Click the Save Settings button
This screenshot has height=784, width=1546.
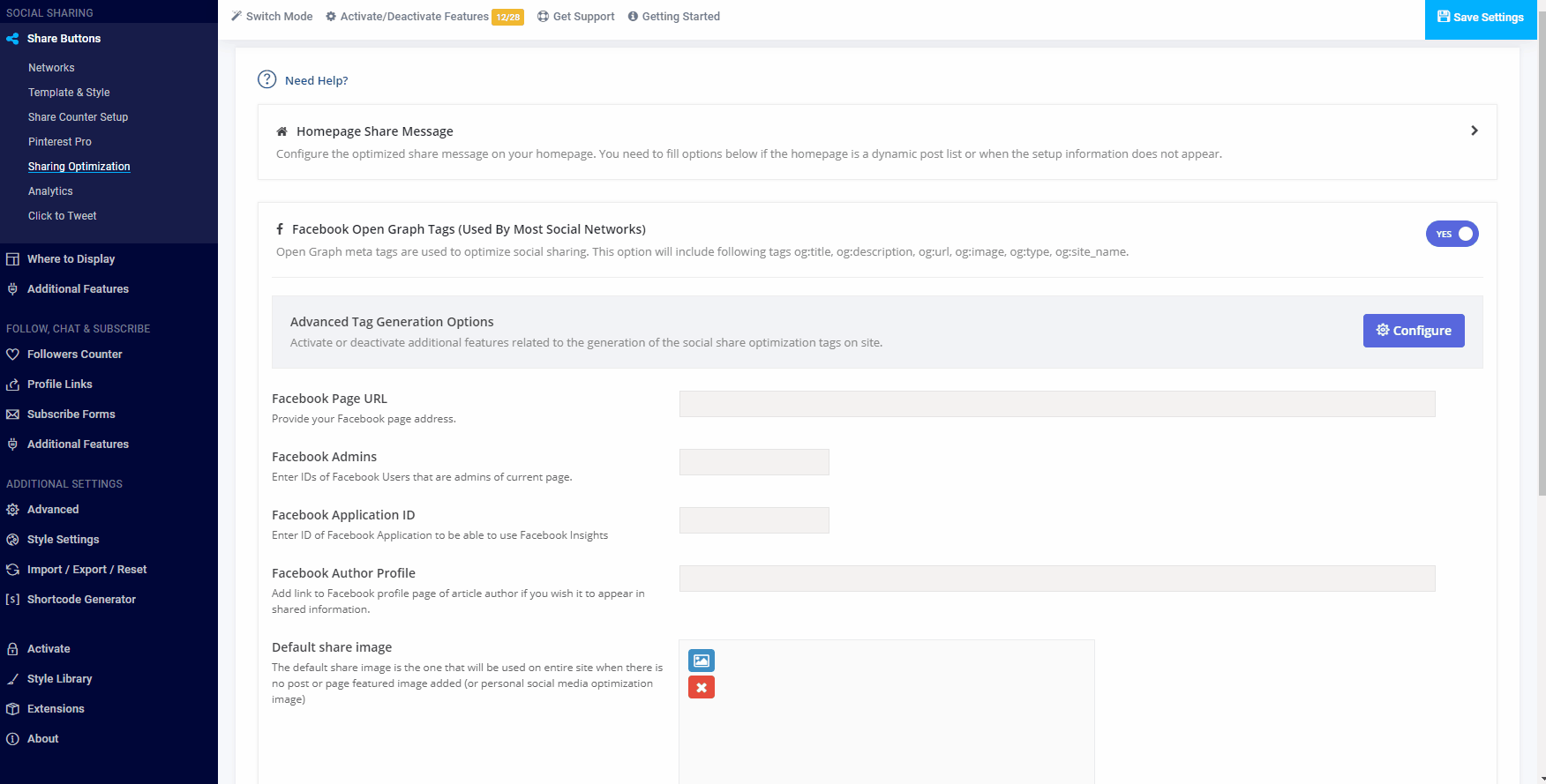[x=1480, y=18]
